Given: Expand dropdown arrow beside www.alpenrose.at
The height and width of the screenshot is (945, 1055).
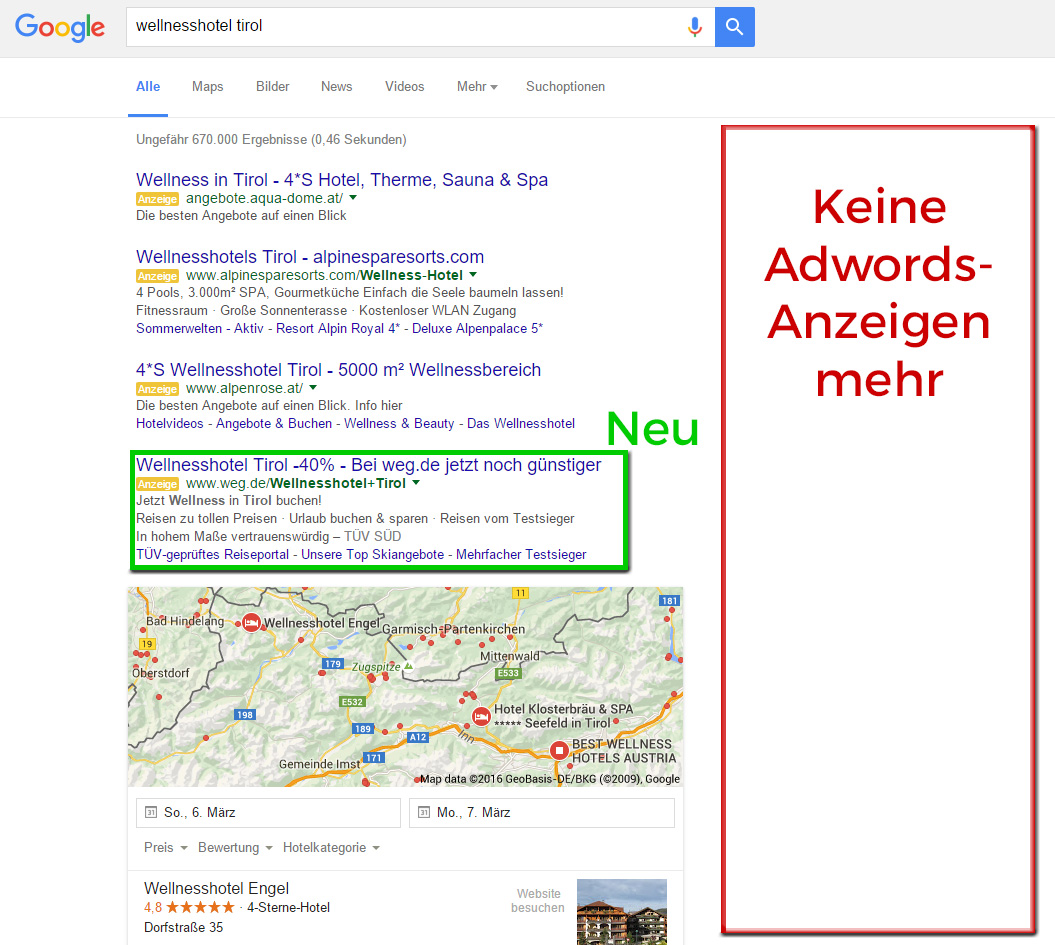Looking at the screenshot, I should (313, 387).
